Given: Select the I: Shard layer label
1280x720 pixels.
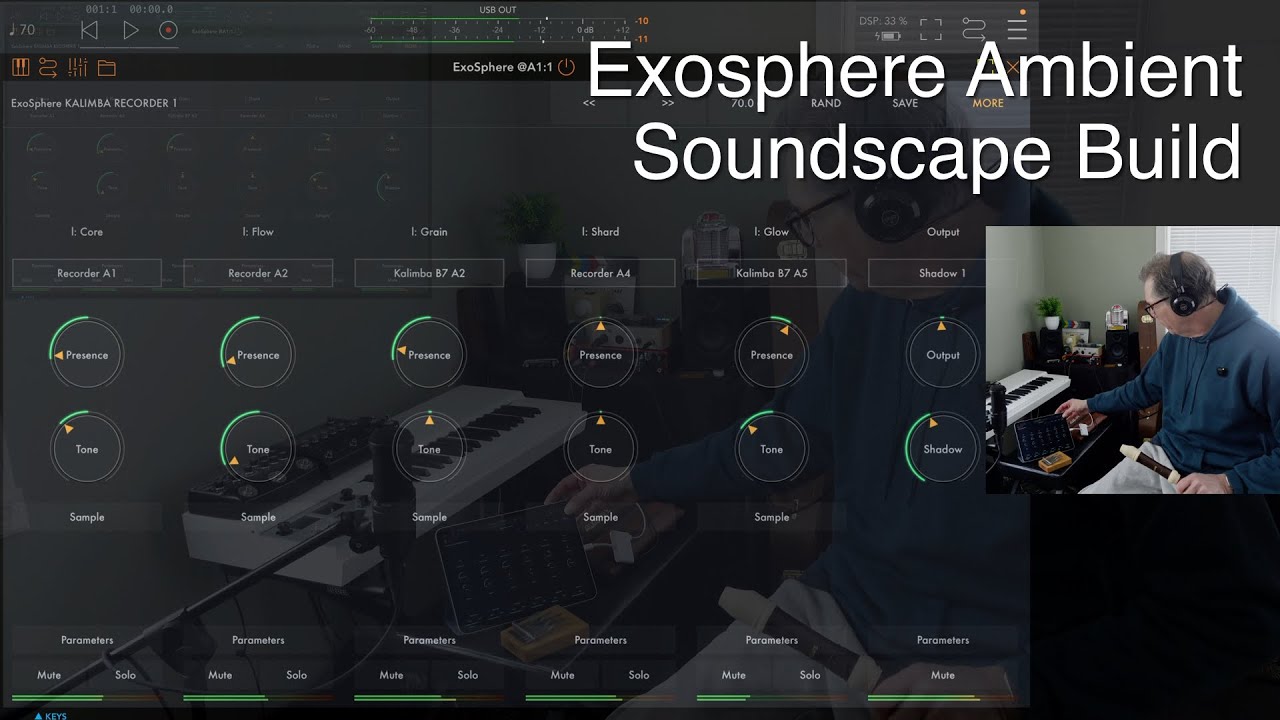Looking at the screenshot, I should (x=600, y=232).
